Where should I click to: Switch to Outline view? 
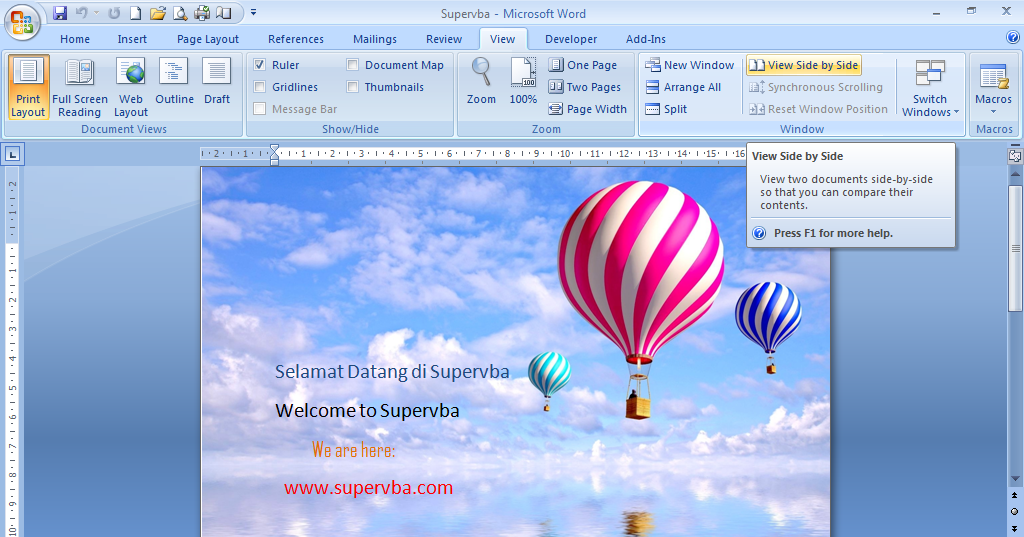[x=174, y=82]
